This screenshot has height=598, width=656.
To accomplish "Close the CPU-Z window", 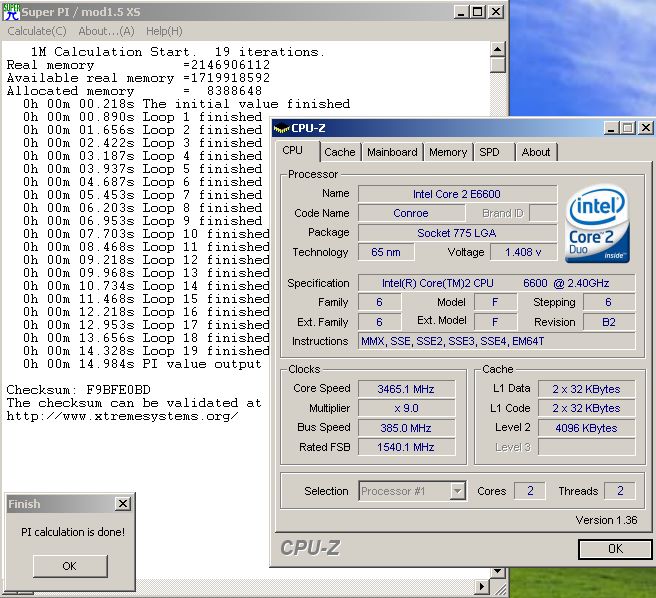I will click(646, 128).
